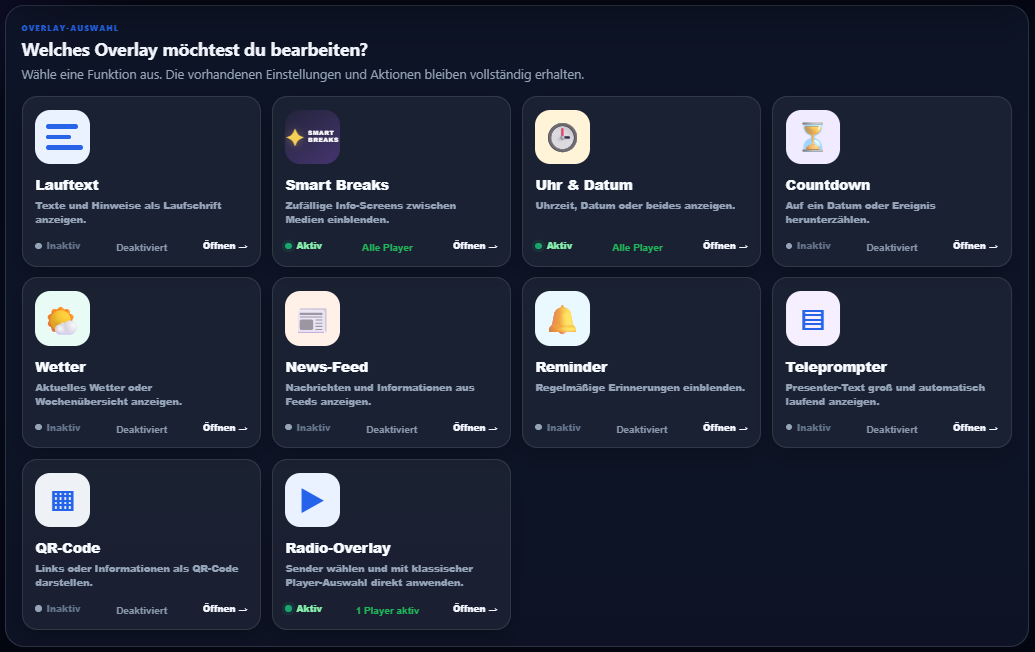1035x652 pixels.
Task: Click the Countdown hourglass icon
Action: (x=813, y=137)
